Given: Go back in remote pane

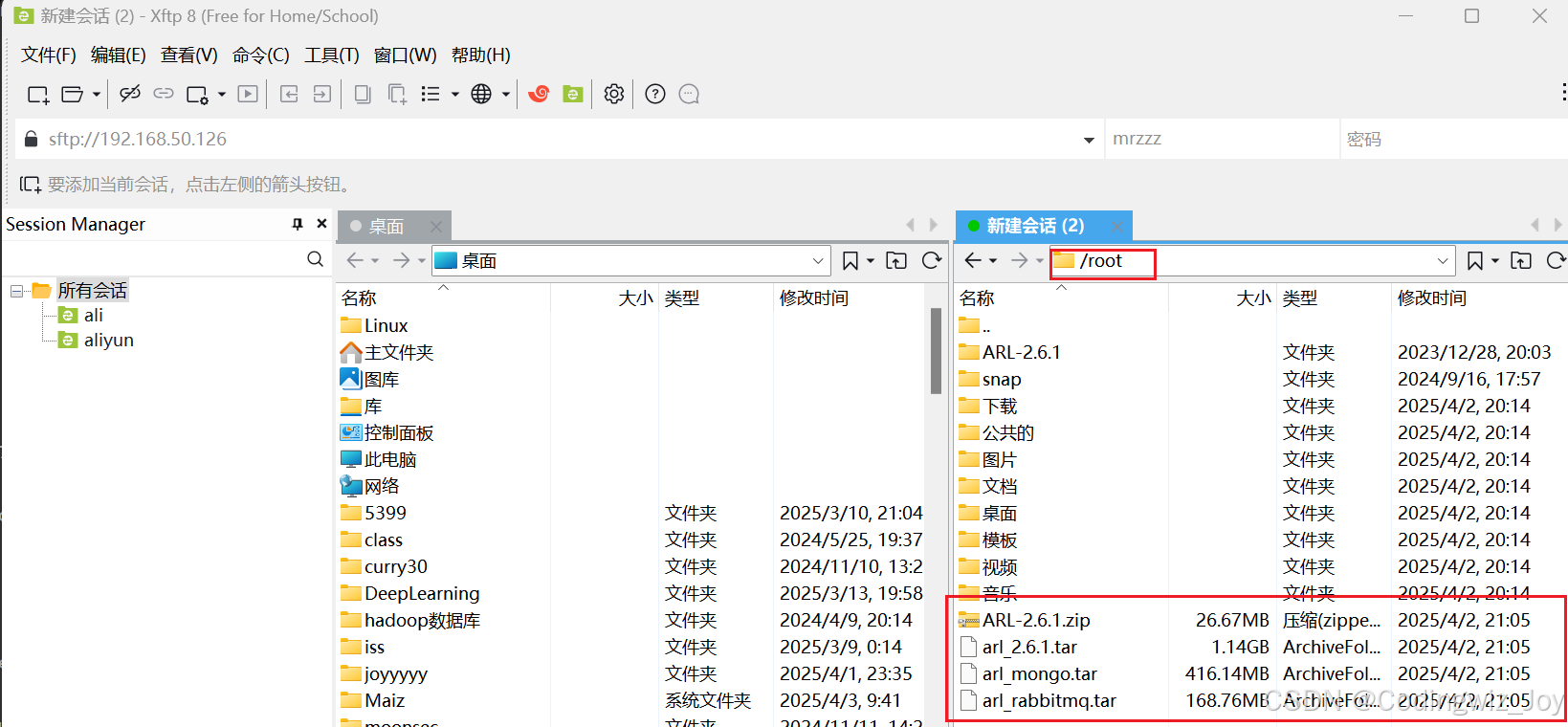Looking at the screenshot, I should tap(973, 260).
